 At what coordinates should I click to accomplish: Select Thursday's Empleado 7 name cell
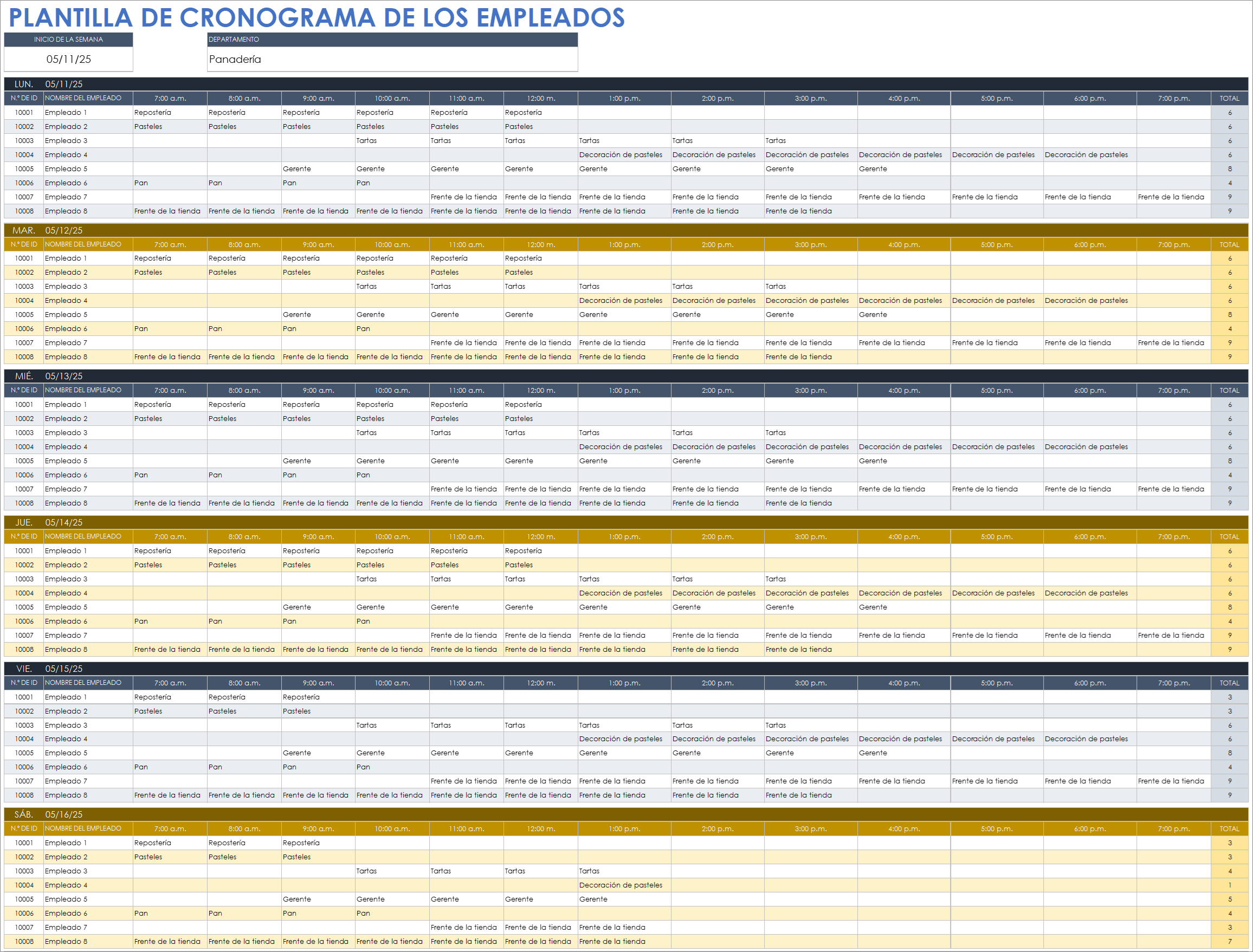tap(88, 636)
